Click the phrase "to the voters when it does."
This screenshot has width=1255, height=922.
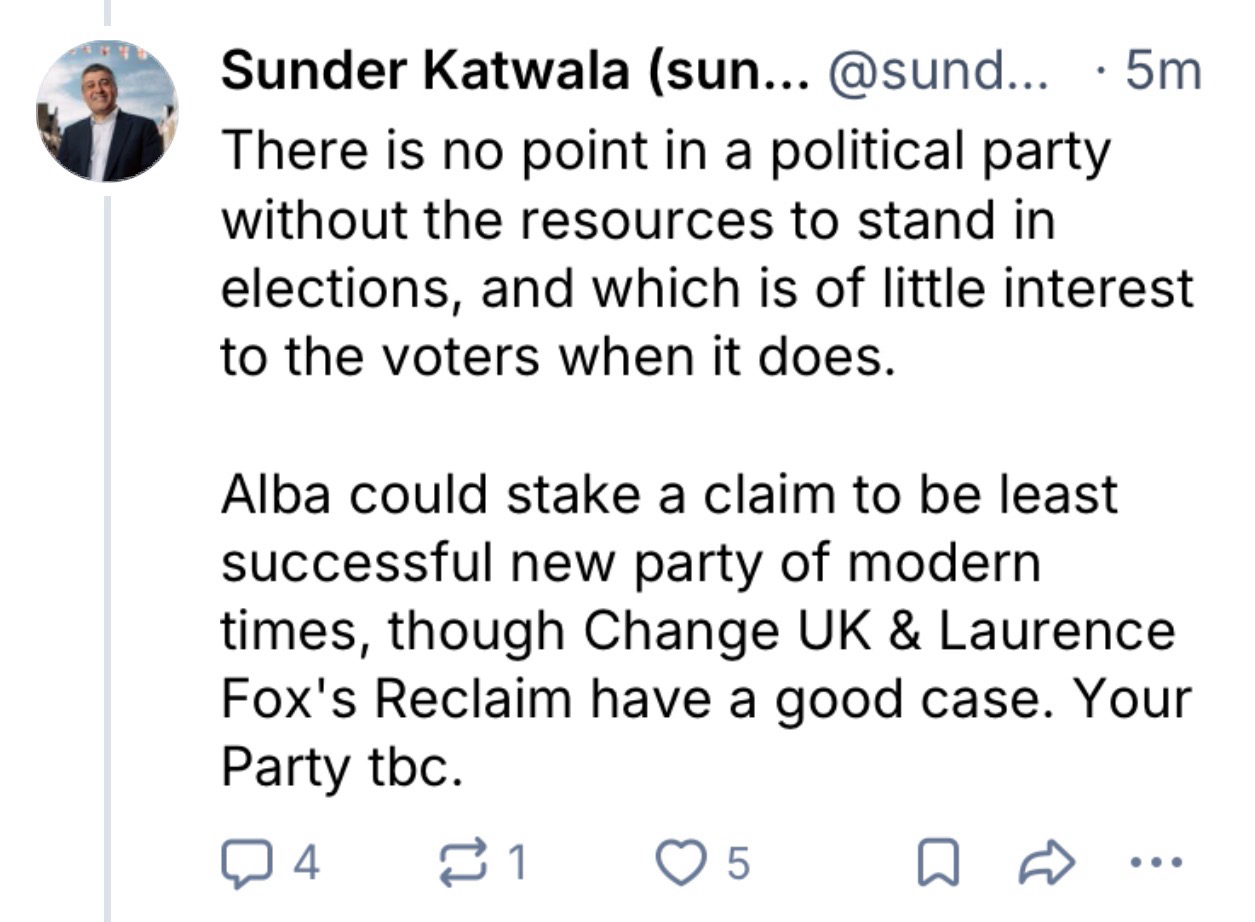555,355
